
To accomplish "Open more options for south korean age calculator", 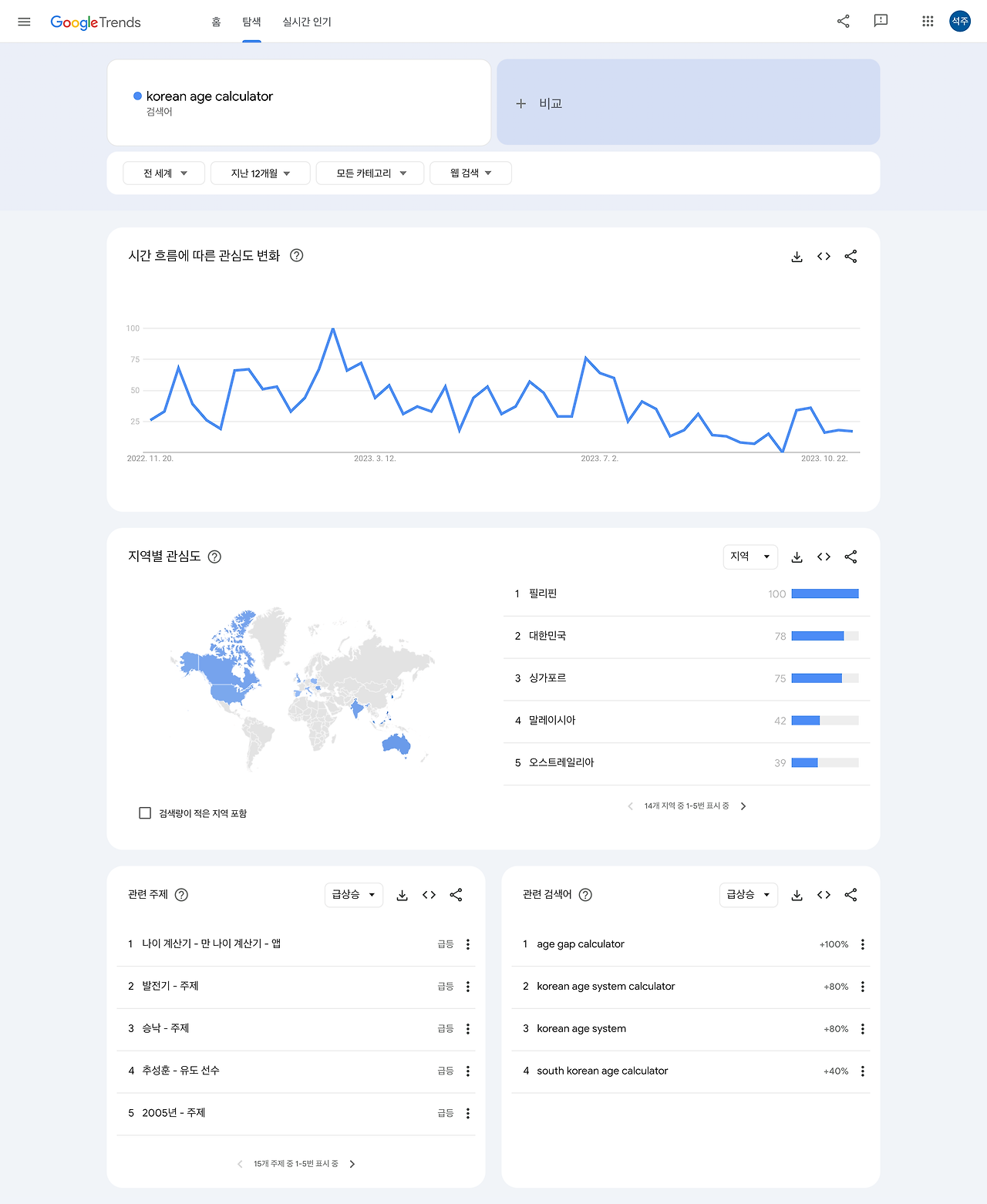I will 863,1071.
